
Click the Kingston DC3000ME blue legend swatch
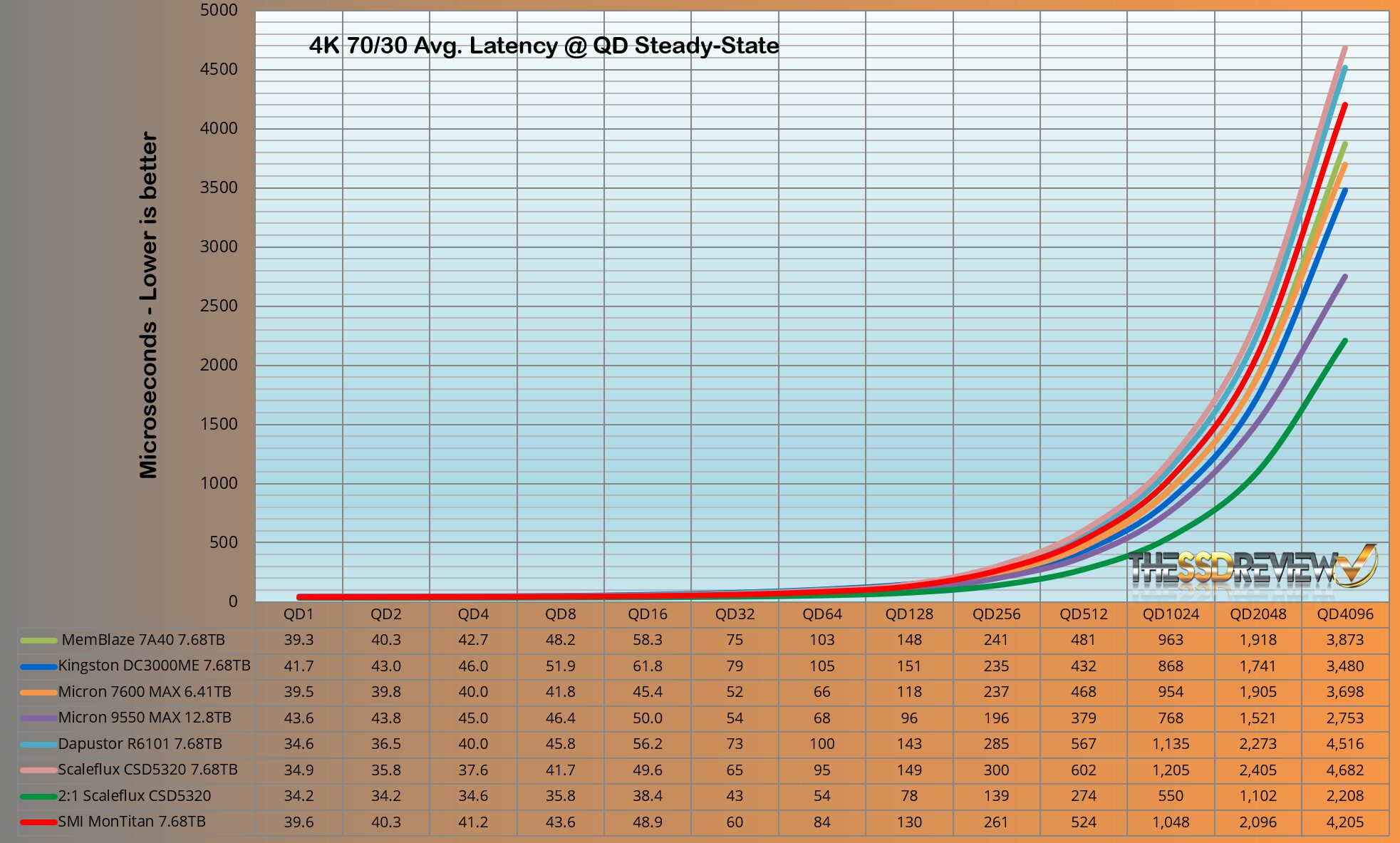click(x=38, y=667)
